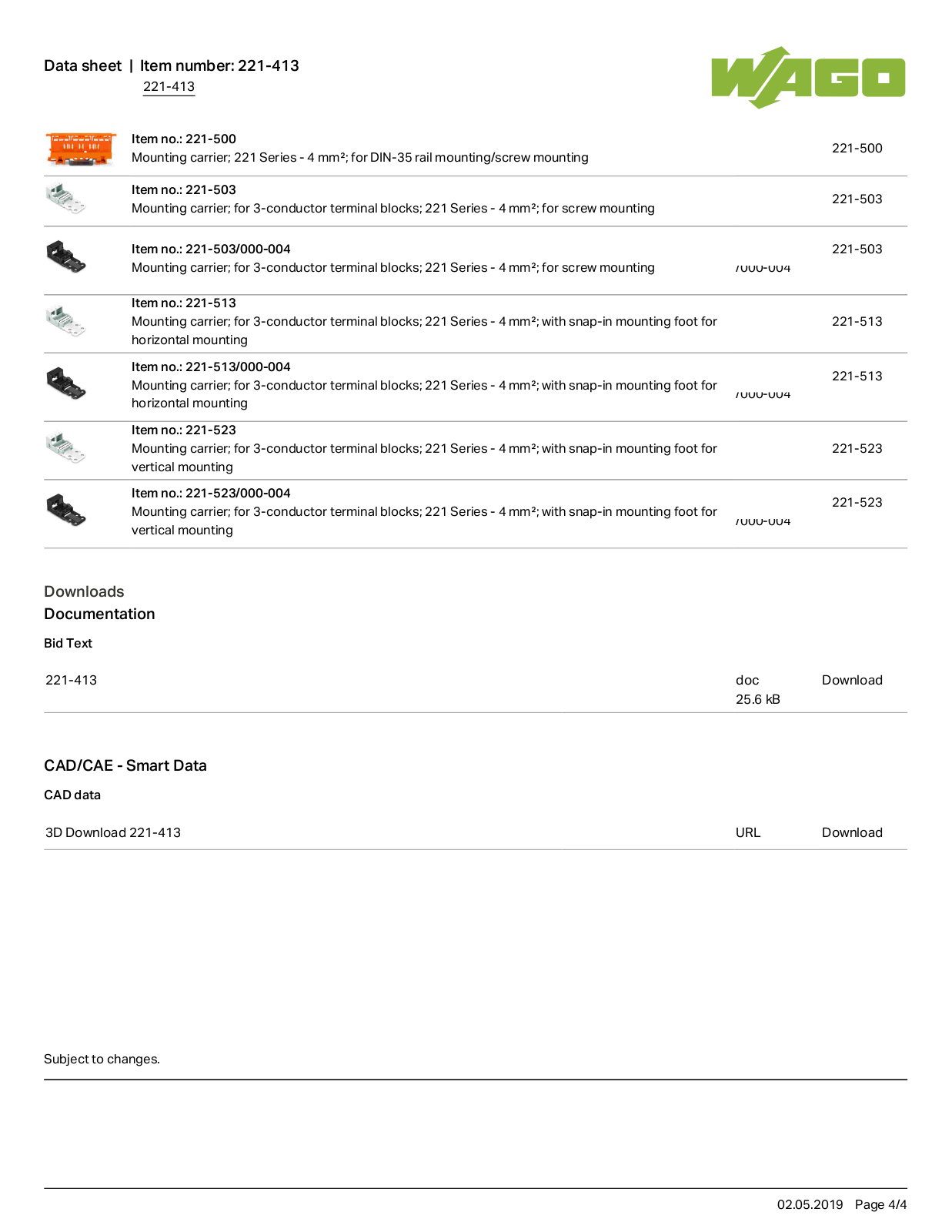Open the black 221-513/000-004 carrier thumbnail

point(65,383)
